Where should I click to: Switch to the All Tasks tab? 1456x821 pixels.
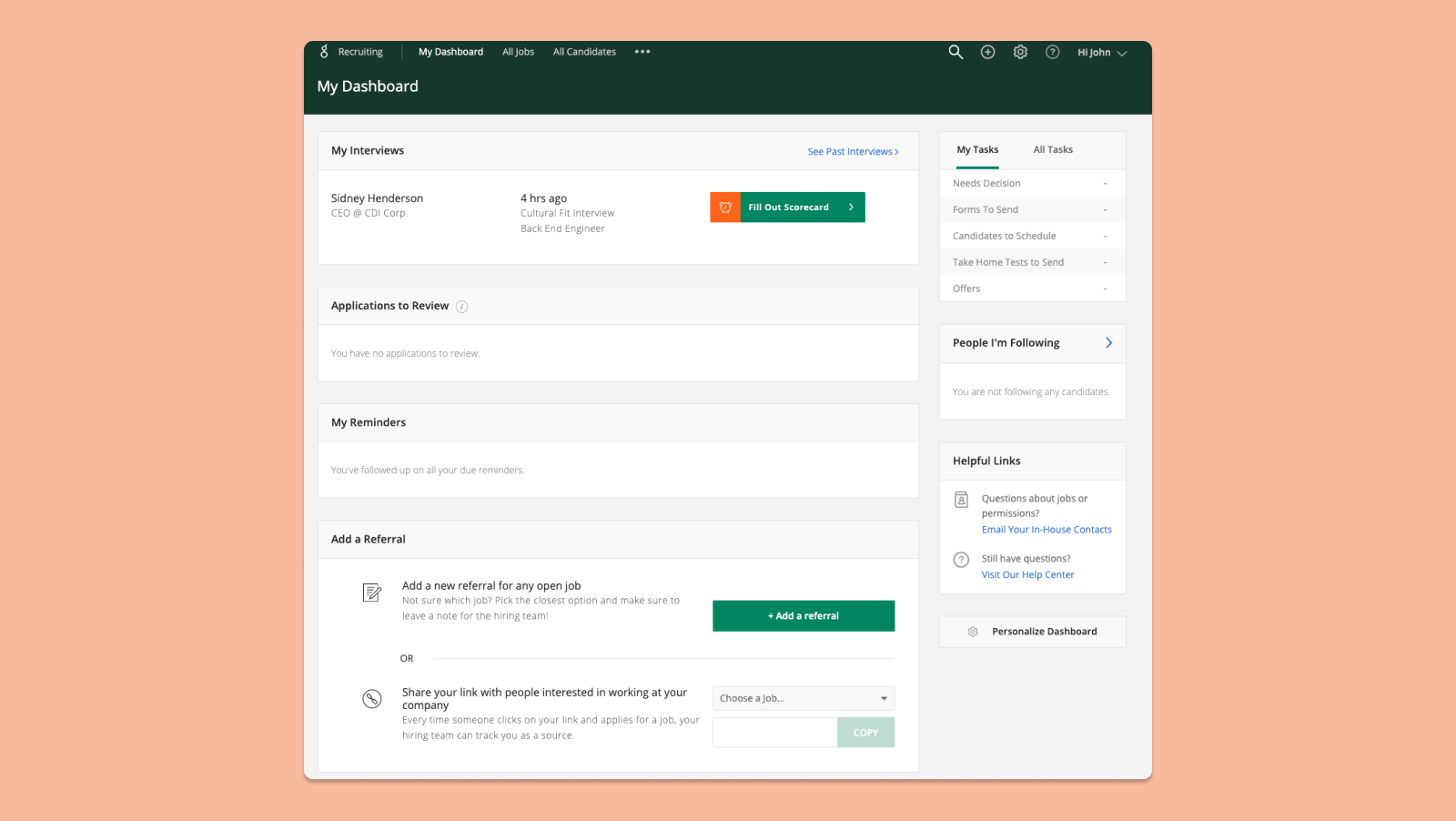[1053, 150]
